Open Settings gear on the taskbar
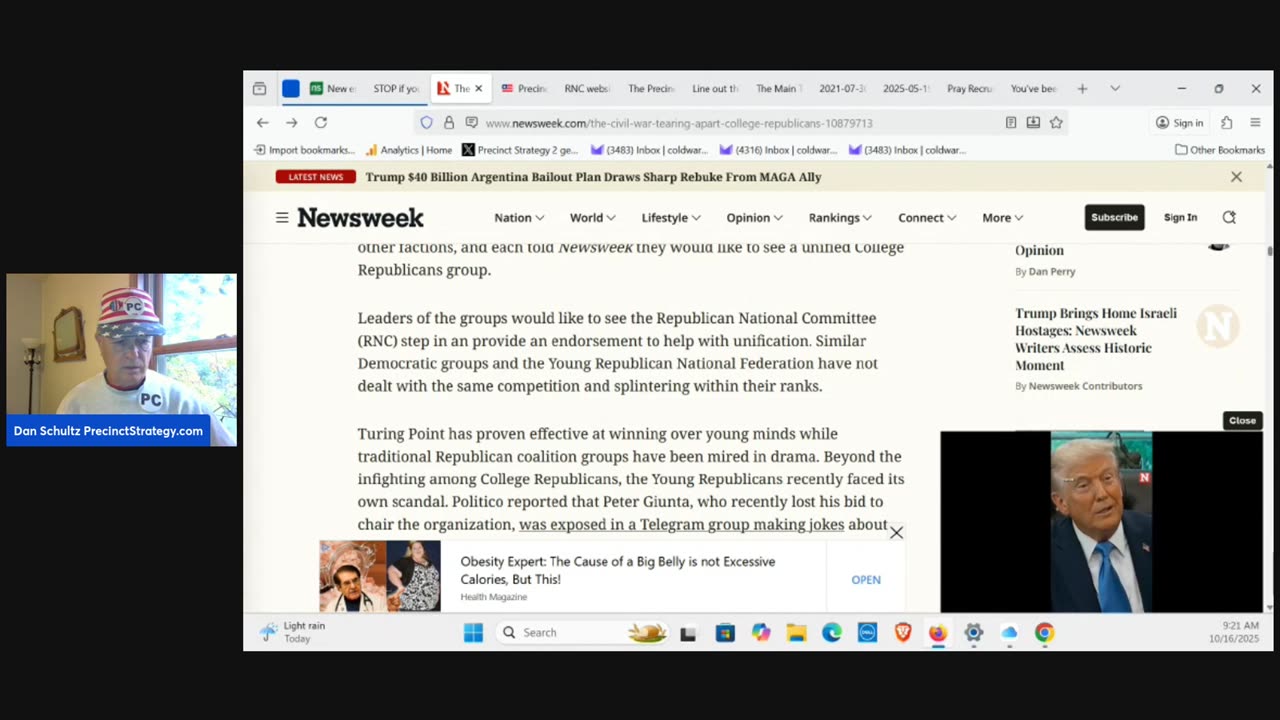 click(973, 632)
